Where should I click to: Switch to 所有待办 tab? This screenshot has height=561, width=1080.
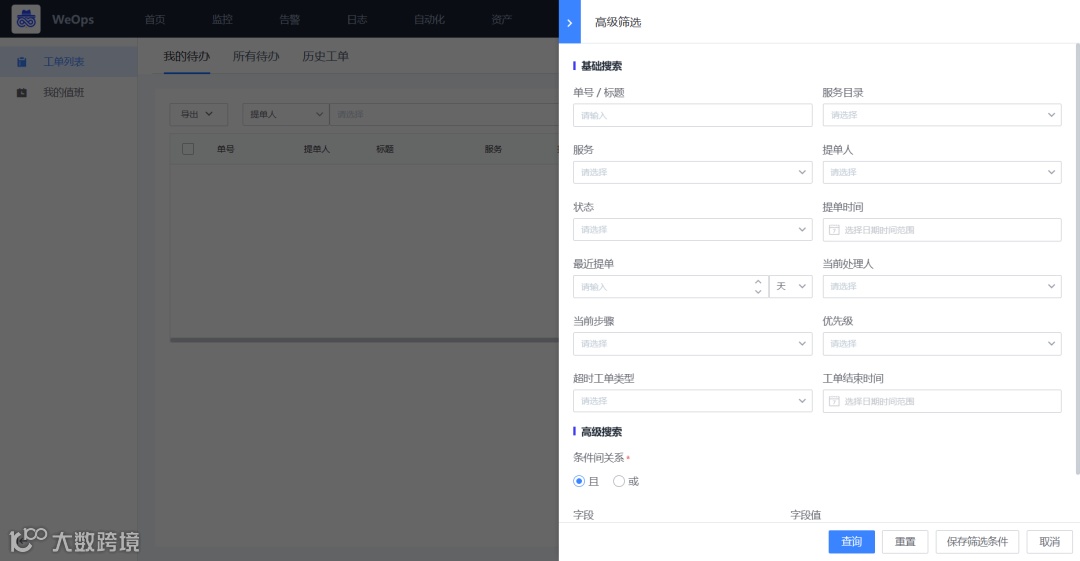point(256,57)
